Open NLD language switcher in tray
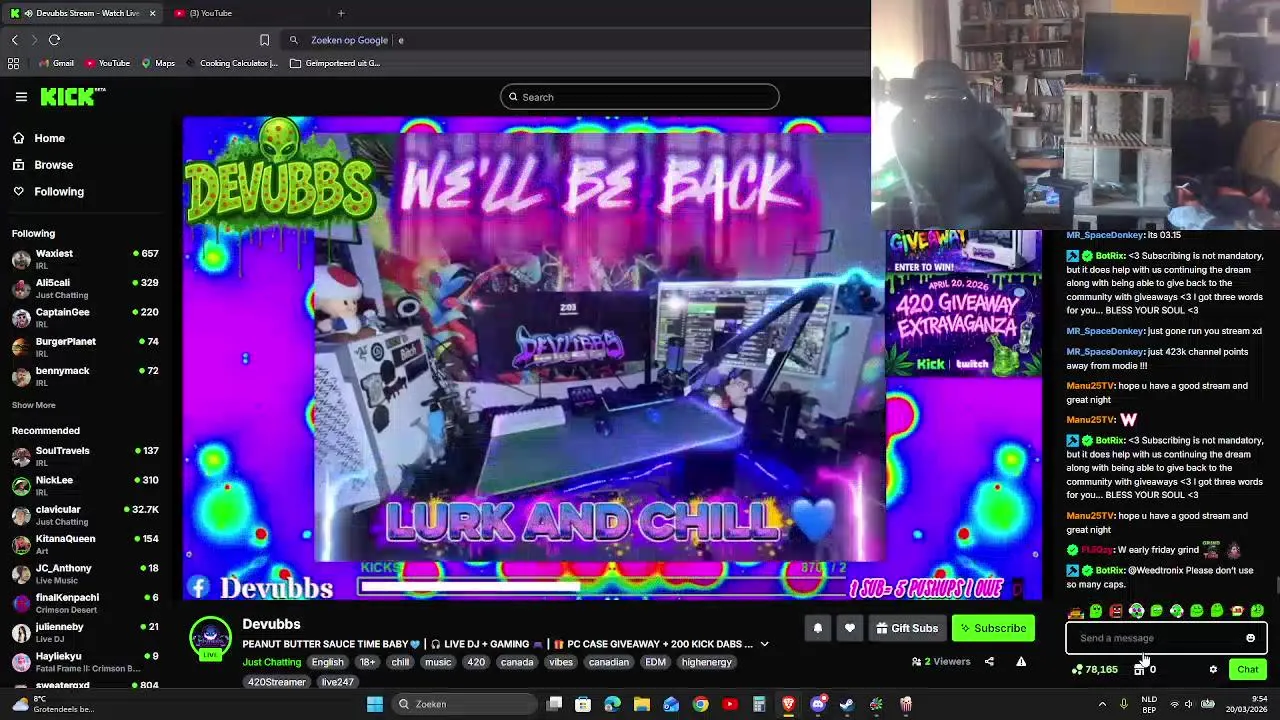Screen dimensions: 1280x720 pos(1150,704)
